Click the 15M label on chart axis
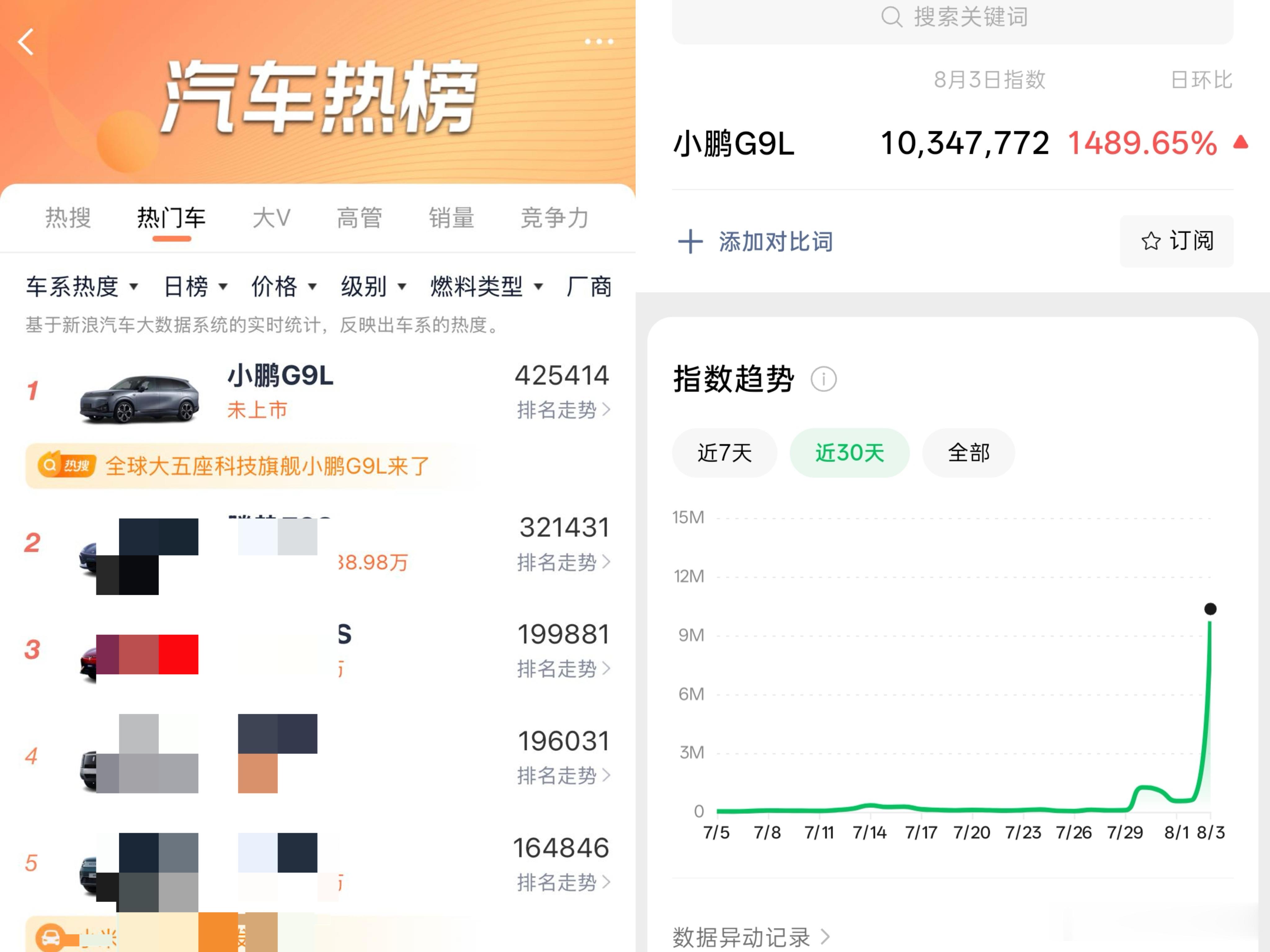Screen dimensions: 1270x952 (688, 518)
